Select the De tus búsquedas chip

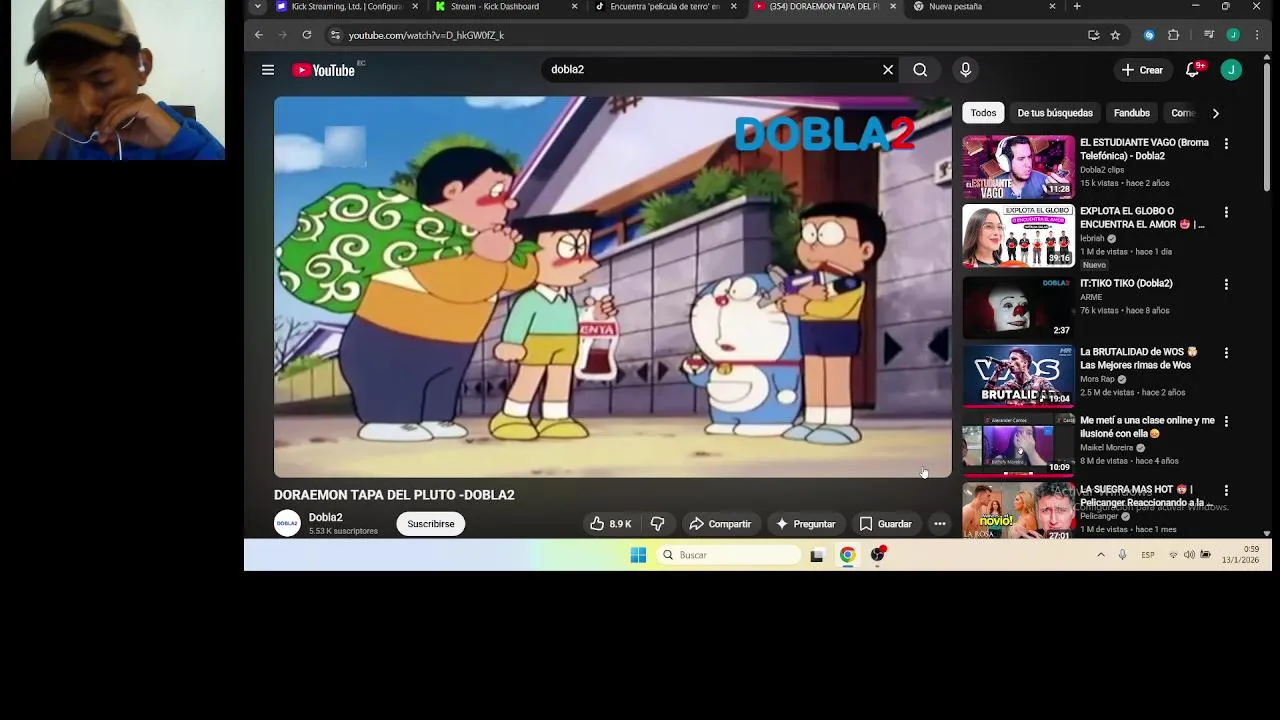(1055, 113)
